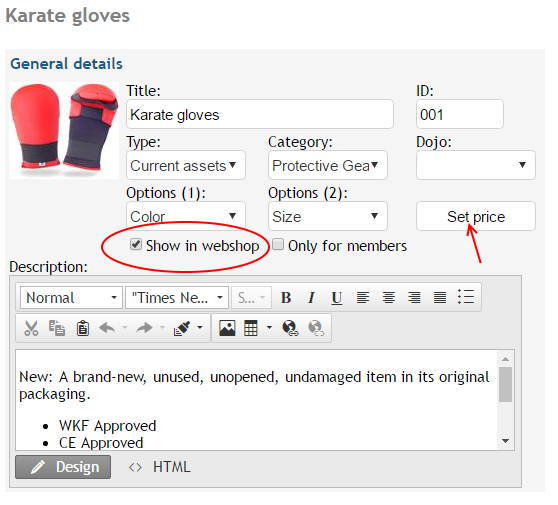Center align the description text
Screen dimensions: 558x505
389,298
